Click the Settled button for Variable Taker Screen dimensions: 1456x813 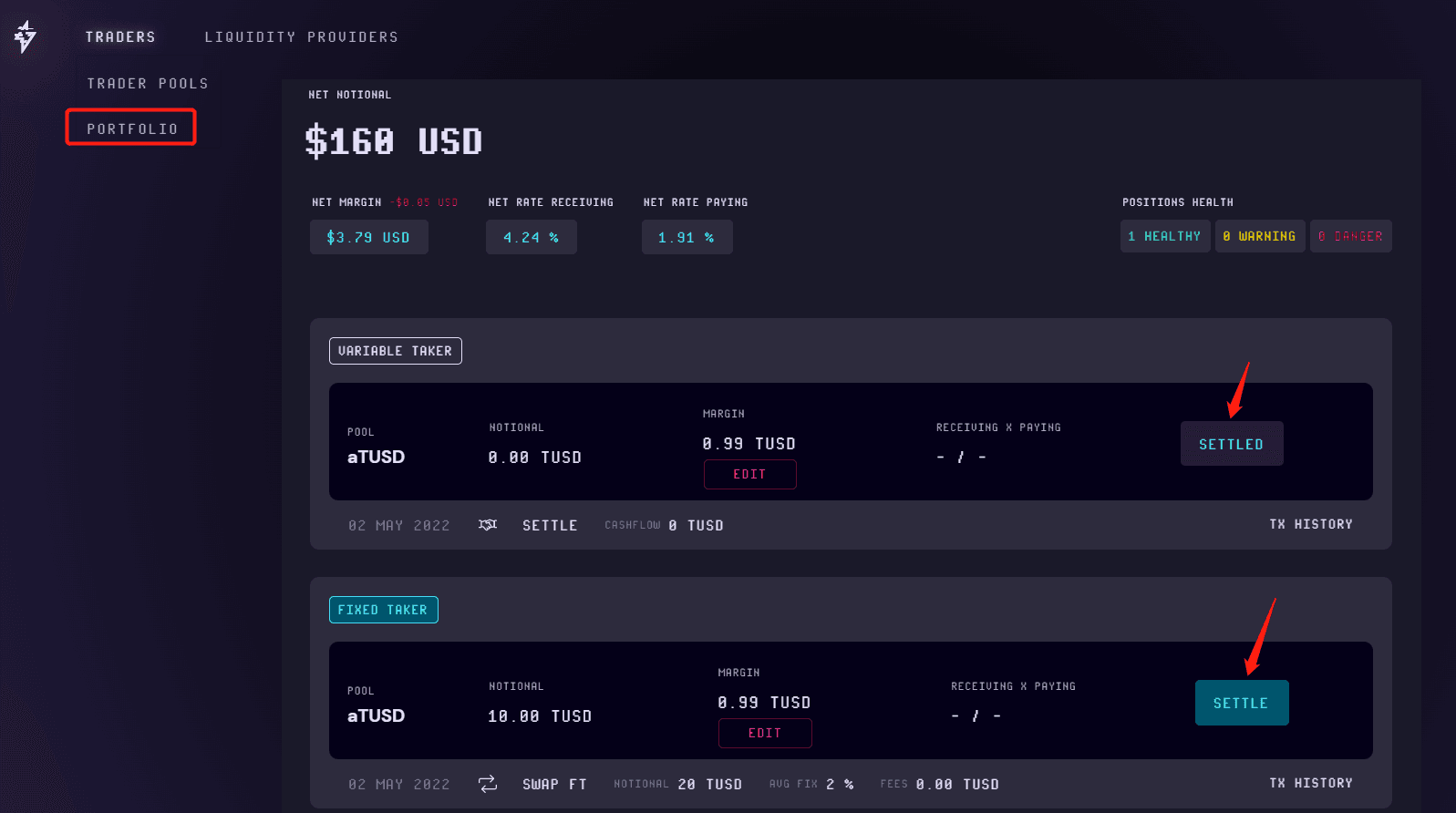pyautogui.click(x=1232, y=444)
